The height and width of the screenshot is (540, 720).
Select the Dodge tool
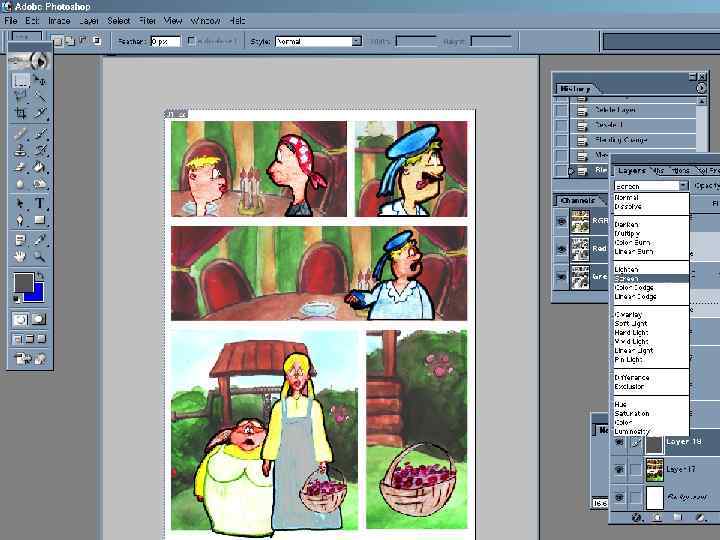pos(40,184)
